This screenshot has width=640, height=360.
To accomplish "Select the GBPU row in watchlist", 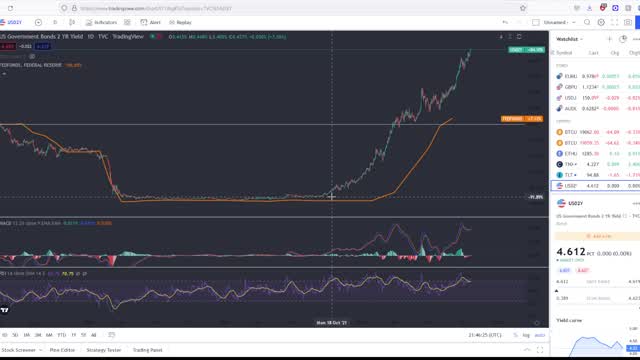I will pyautogui.click(x=596, y=87).
